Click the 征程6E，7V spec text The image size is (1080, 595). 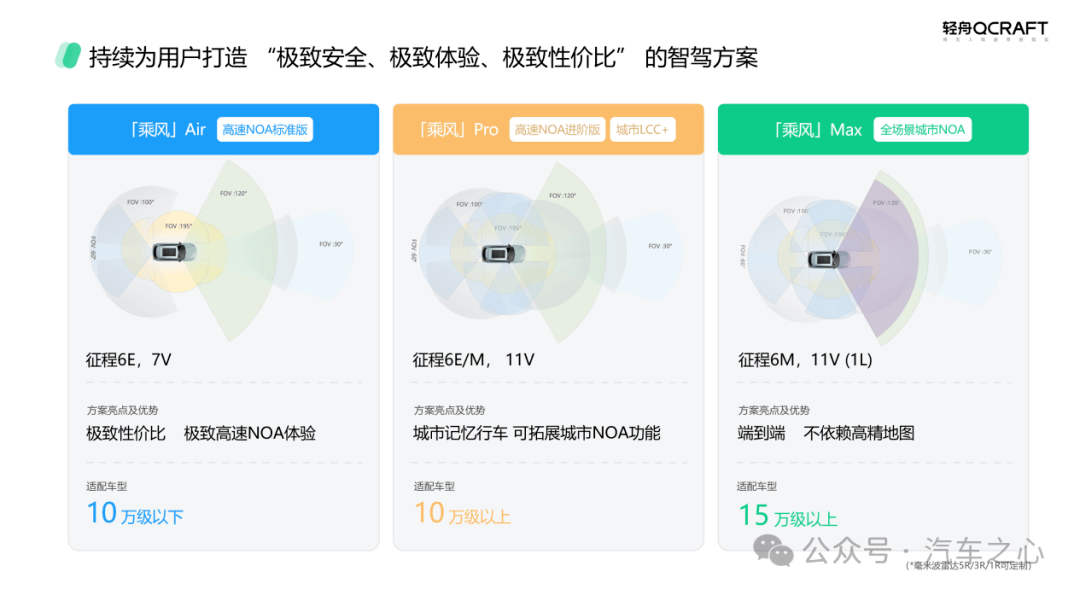129,359
